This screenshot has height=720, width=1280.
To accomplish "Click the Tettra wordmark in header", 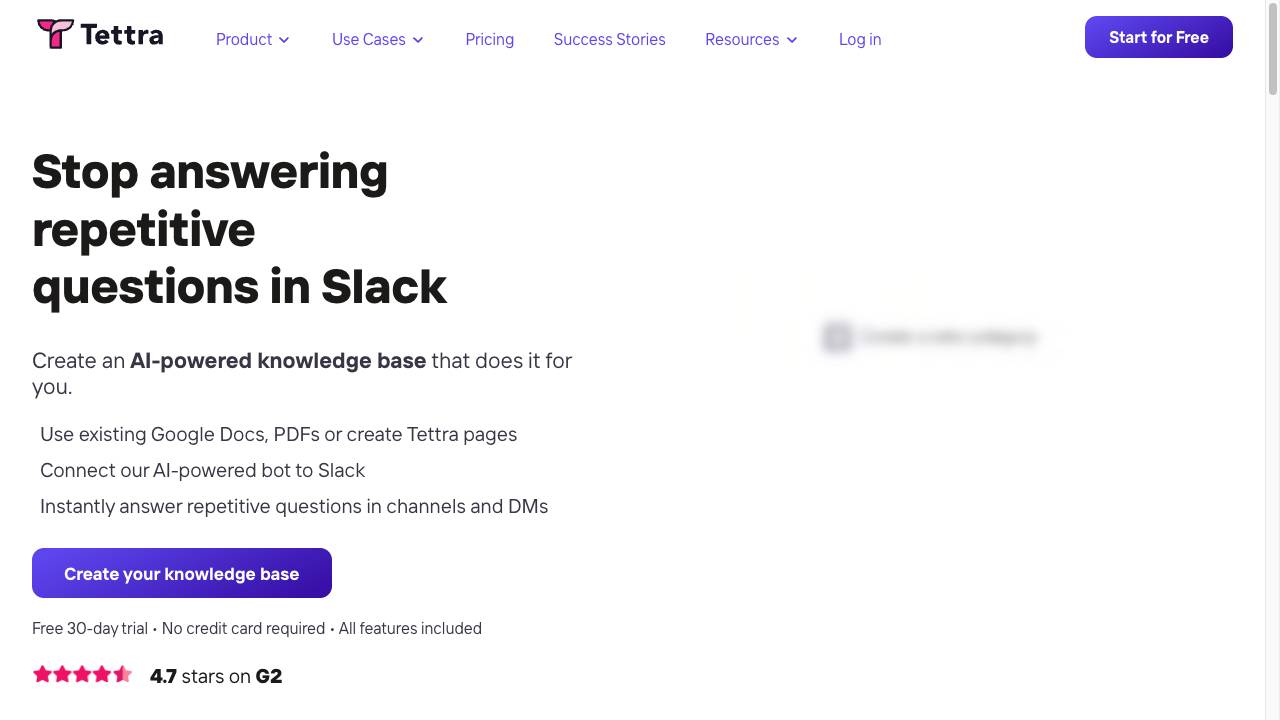I will tap(121, 35).
